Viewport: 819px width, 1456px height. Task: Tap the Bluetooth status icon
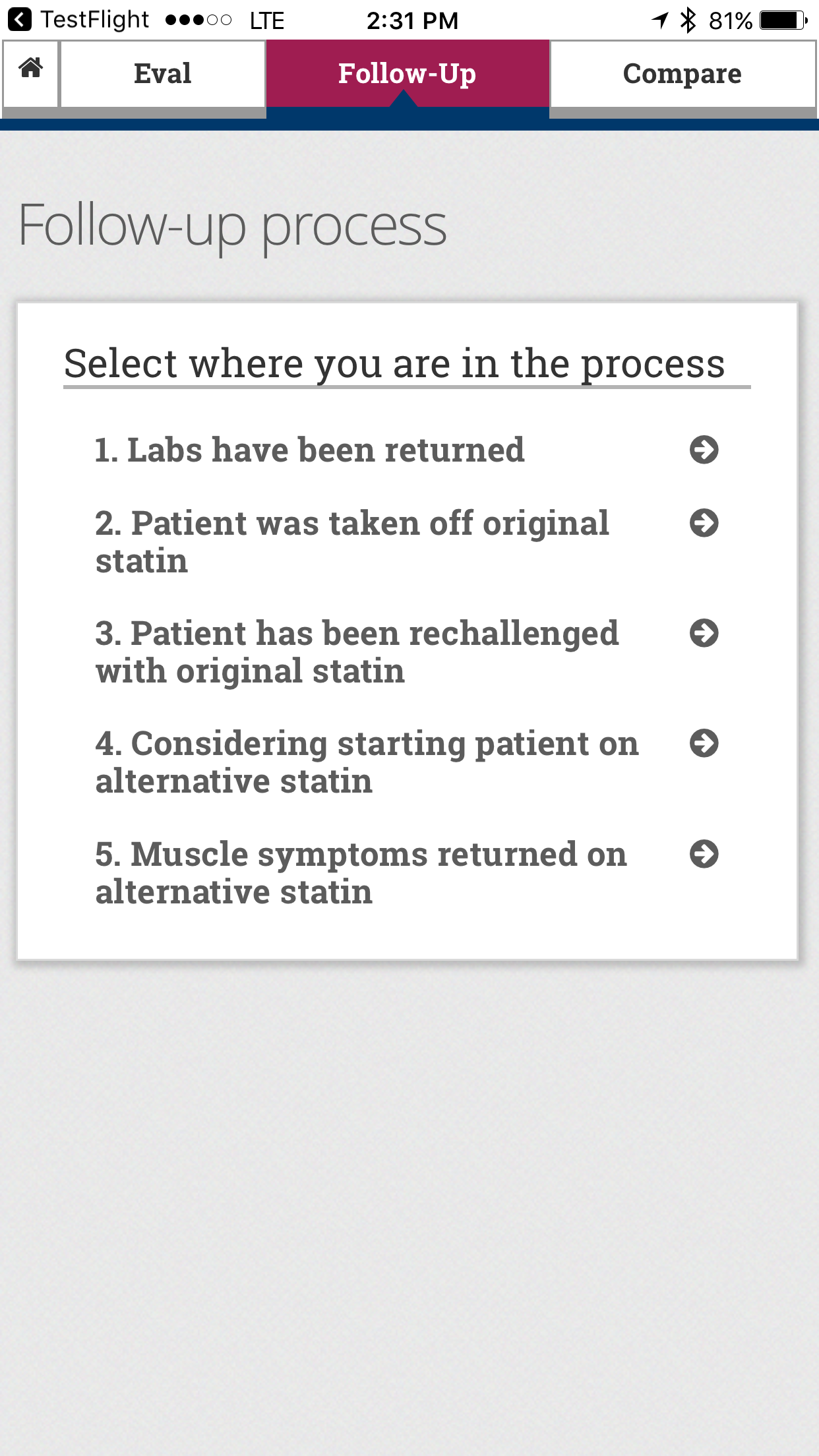pos(688,20)
